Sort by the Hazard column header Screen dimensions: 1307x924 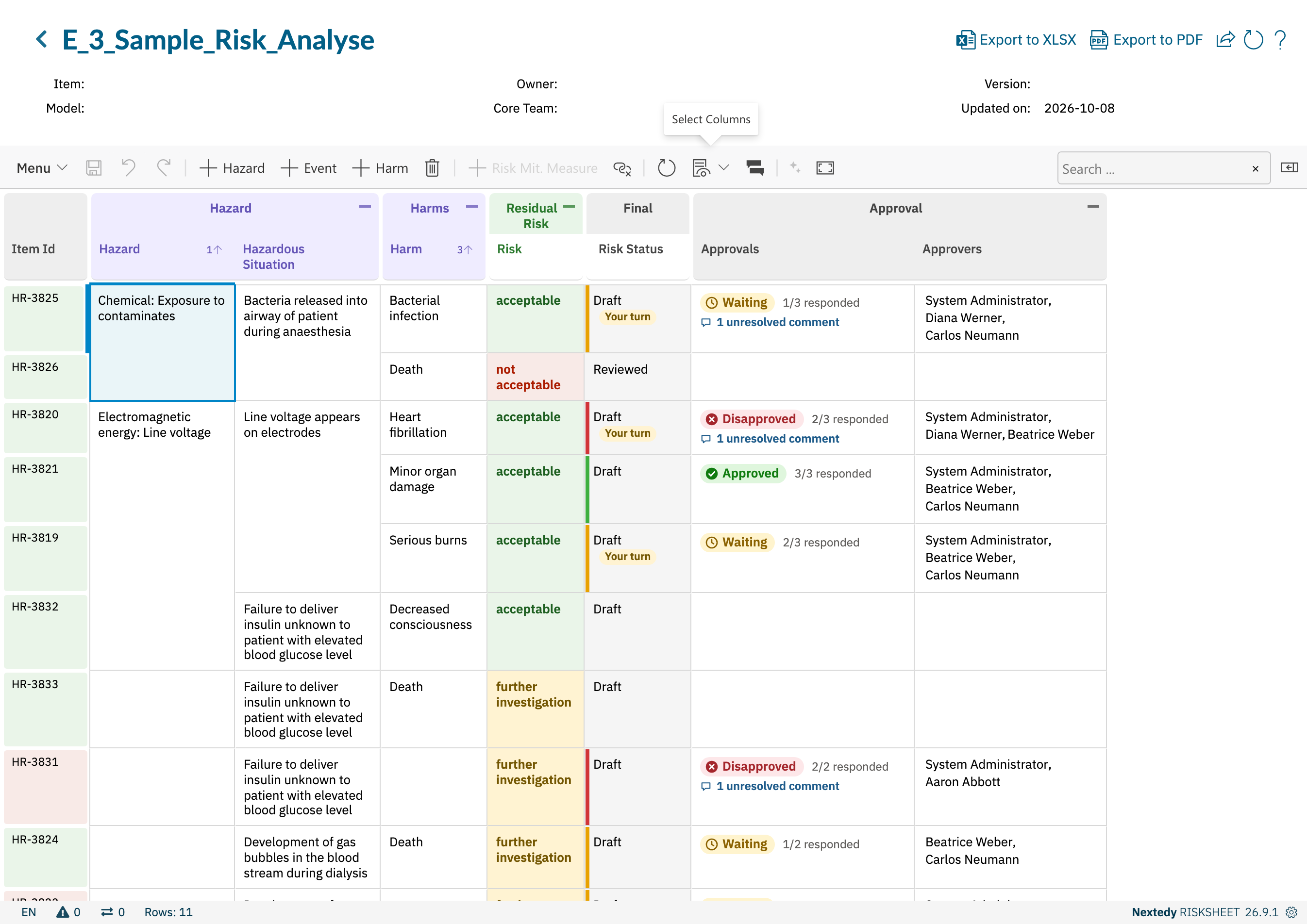click(119, 249)
